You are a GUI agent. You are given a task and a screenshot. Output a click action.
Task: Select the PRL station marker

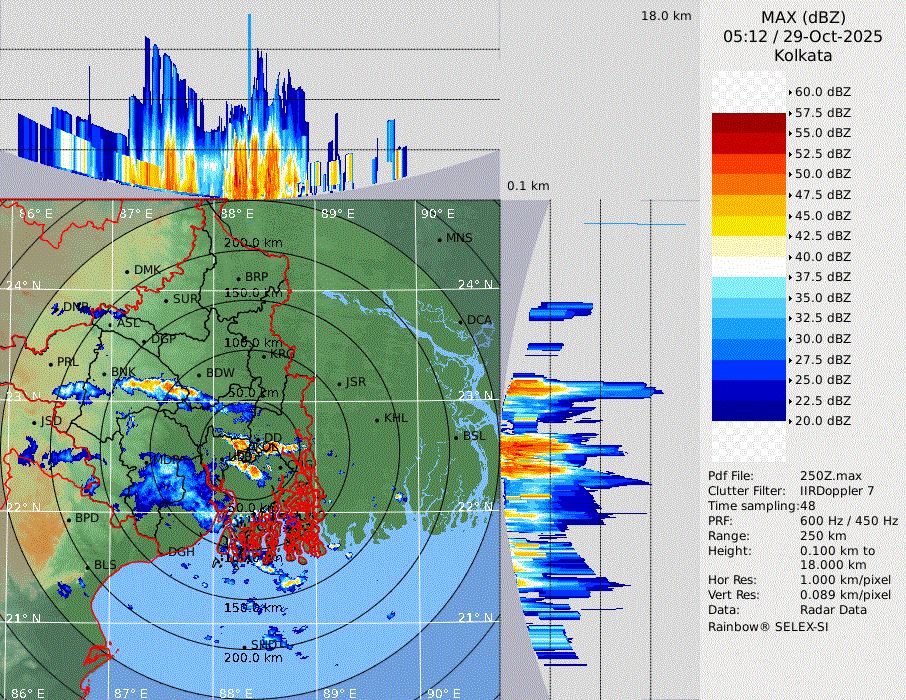(x=51, y=363)
